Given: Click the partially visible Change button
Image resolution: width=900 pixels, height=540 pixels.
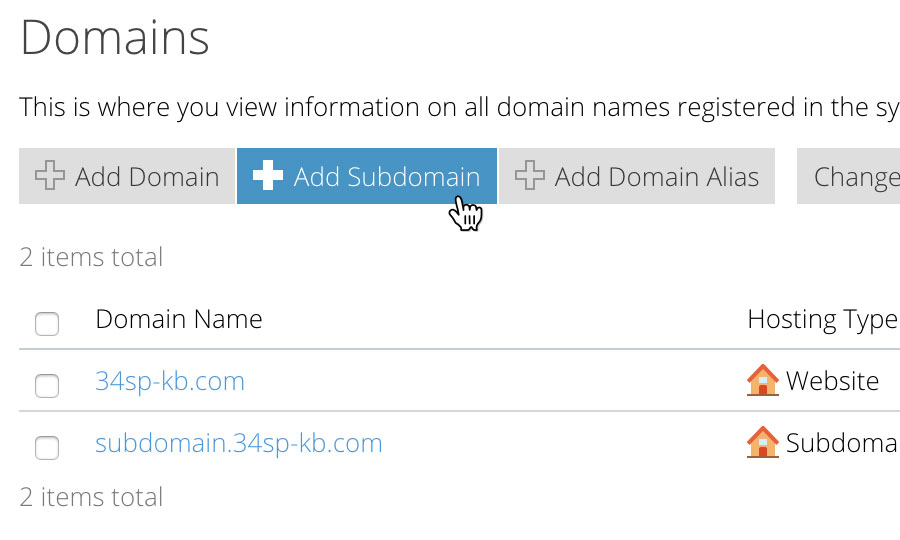Looking at the screenshot, I should coord(848,176).
